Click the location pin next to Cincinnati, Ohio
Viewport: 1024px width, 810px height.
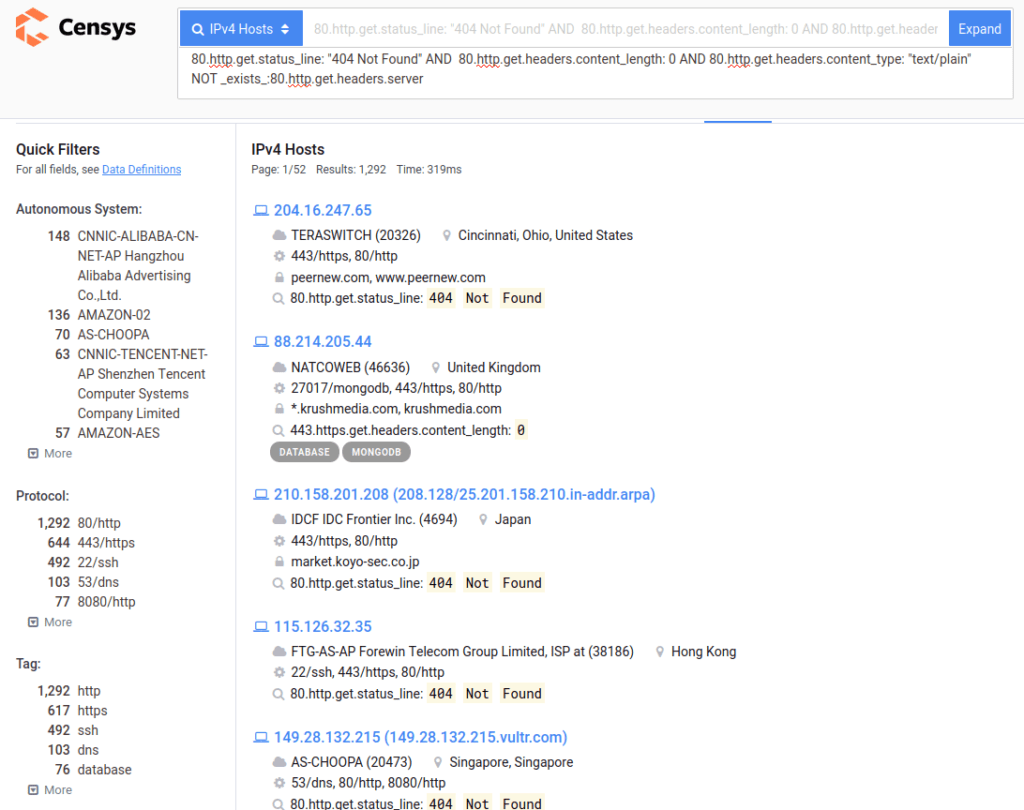click(x=445, y=236)
